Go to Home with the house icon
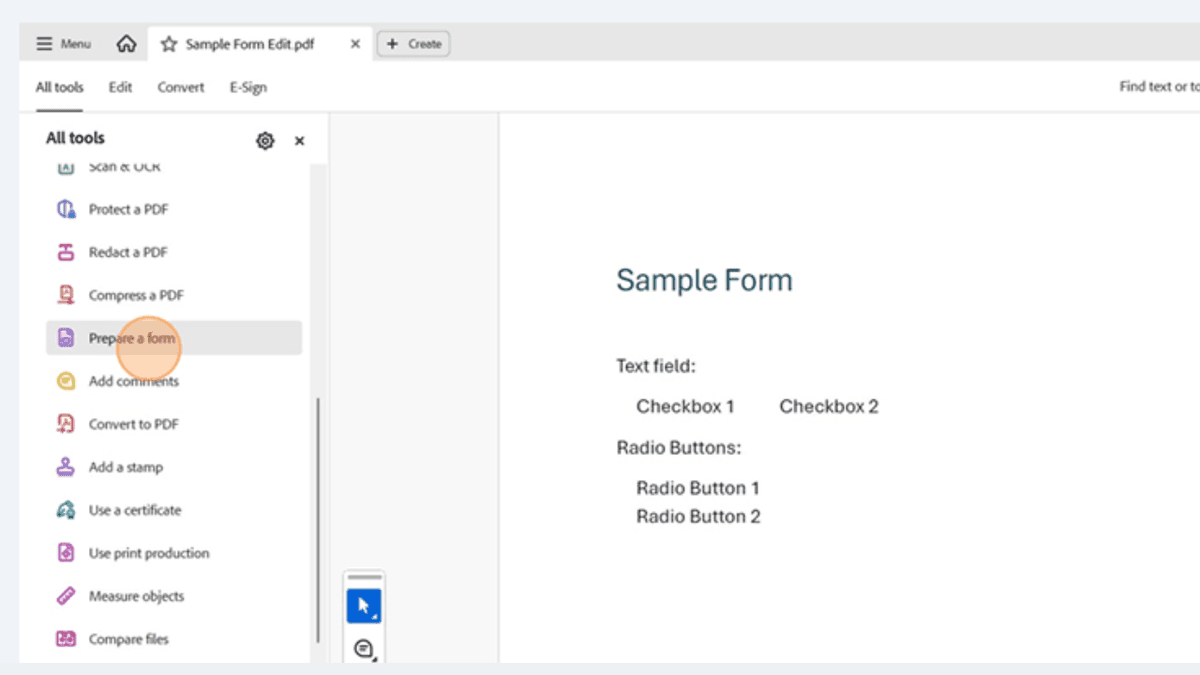This screenshot has height=675, width=1200. pos(126,43)
